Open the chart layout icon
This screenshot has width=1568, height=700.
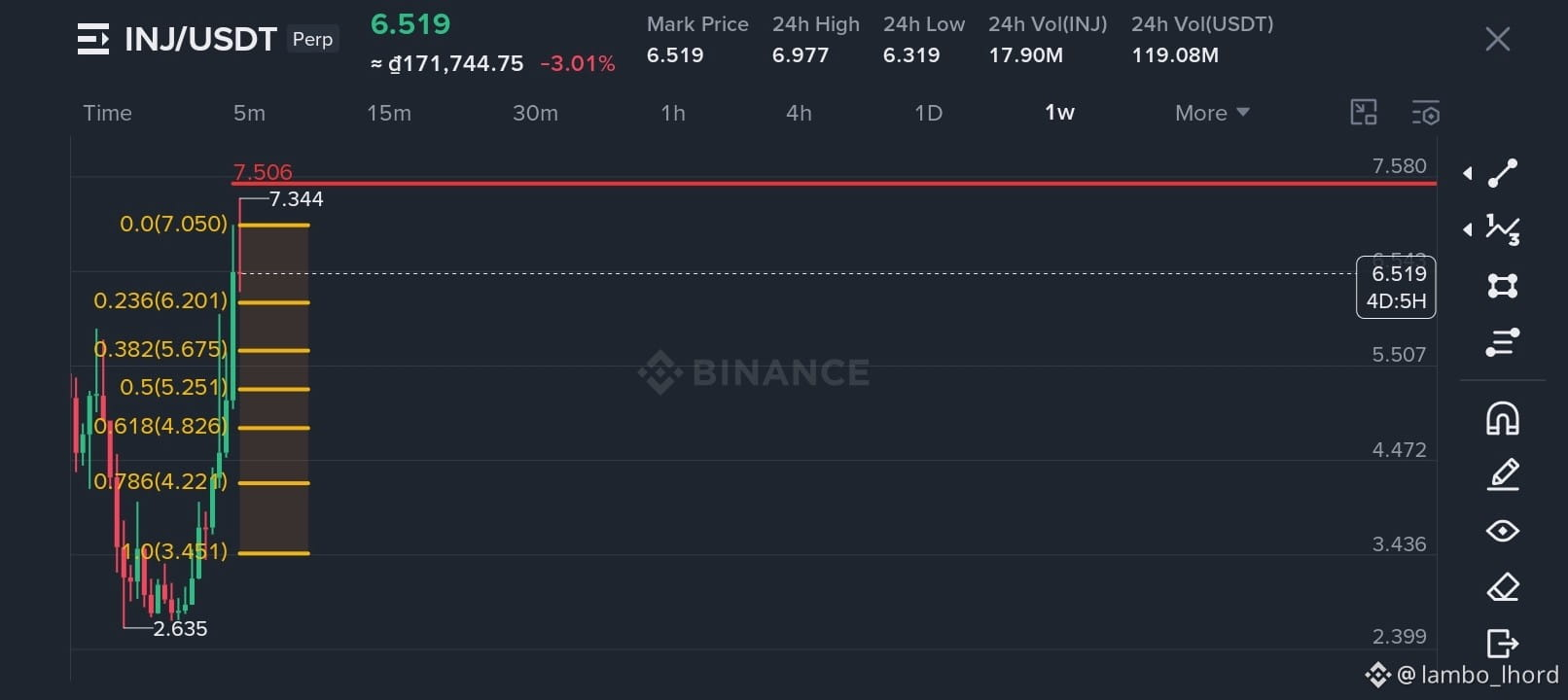[1364, 113]
